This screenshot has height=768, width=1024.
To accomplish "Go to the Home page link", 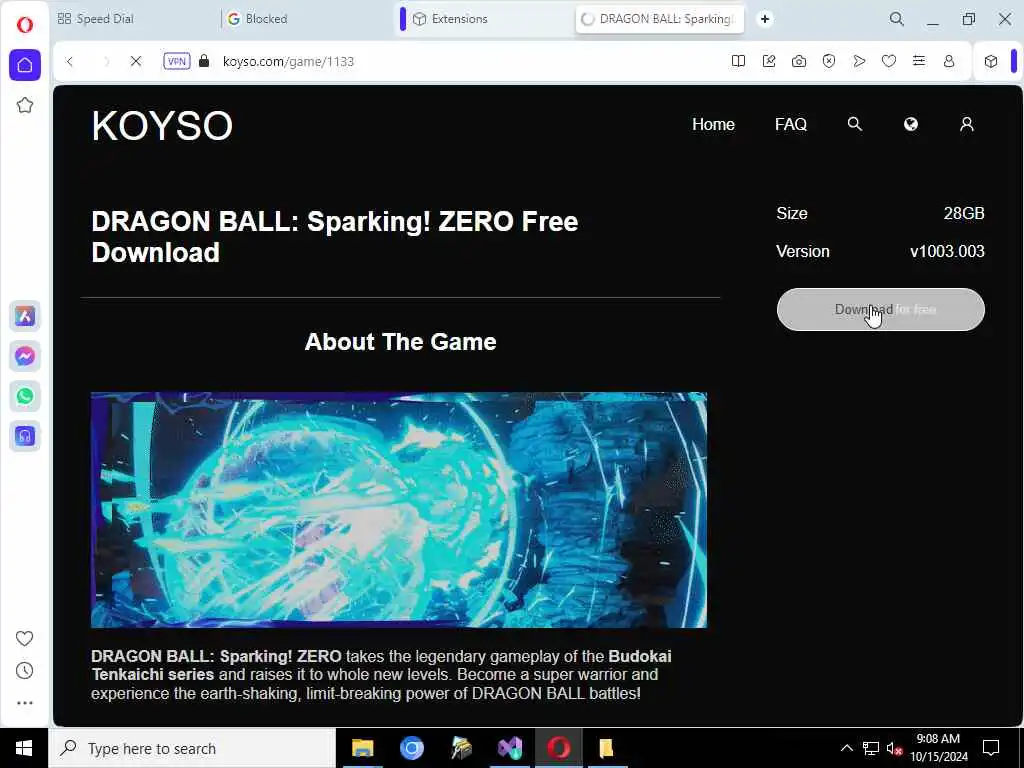I will click(x=713, y=124).
